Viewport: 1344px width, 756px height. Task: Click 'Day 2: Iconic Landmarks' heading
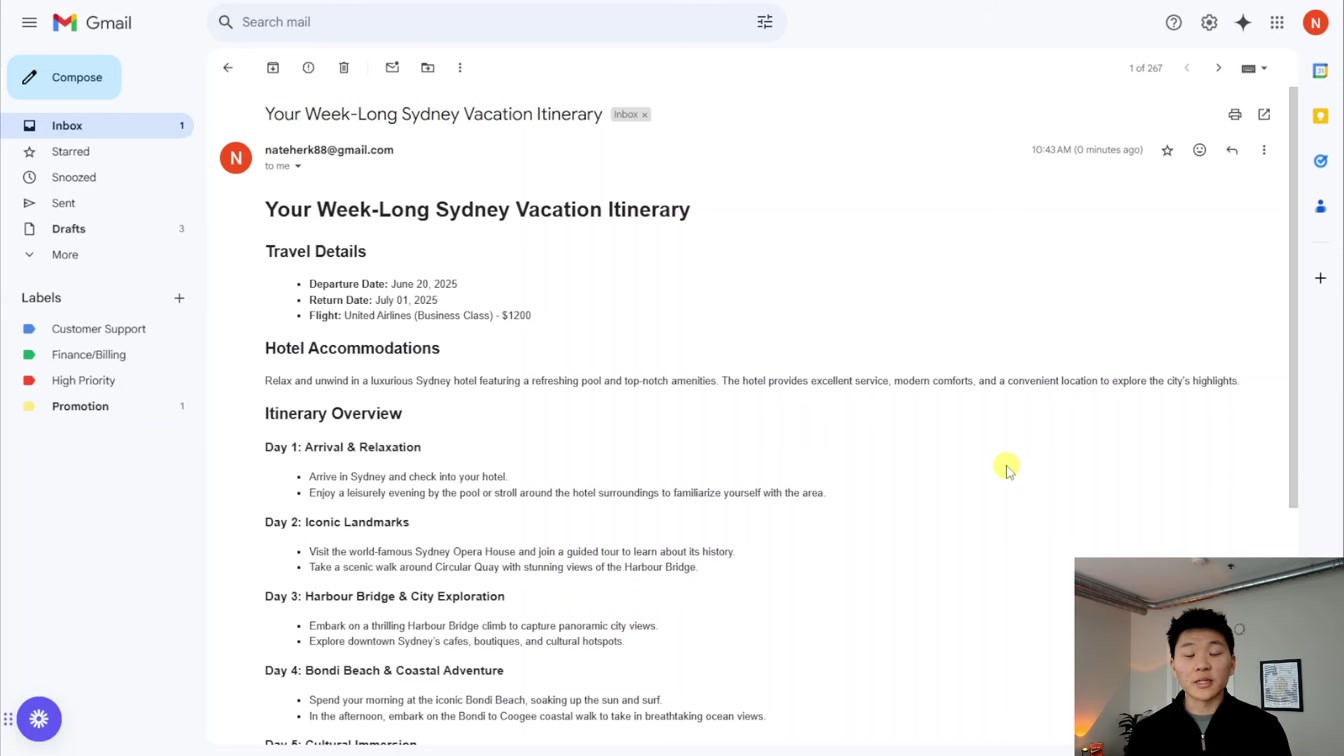click(337, 522)
